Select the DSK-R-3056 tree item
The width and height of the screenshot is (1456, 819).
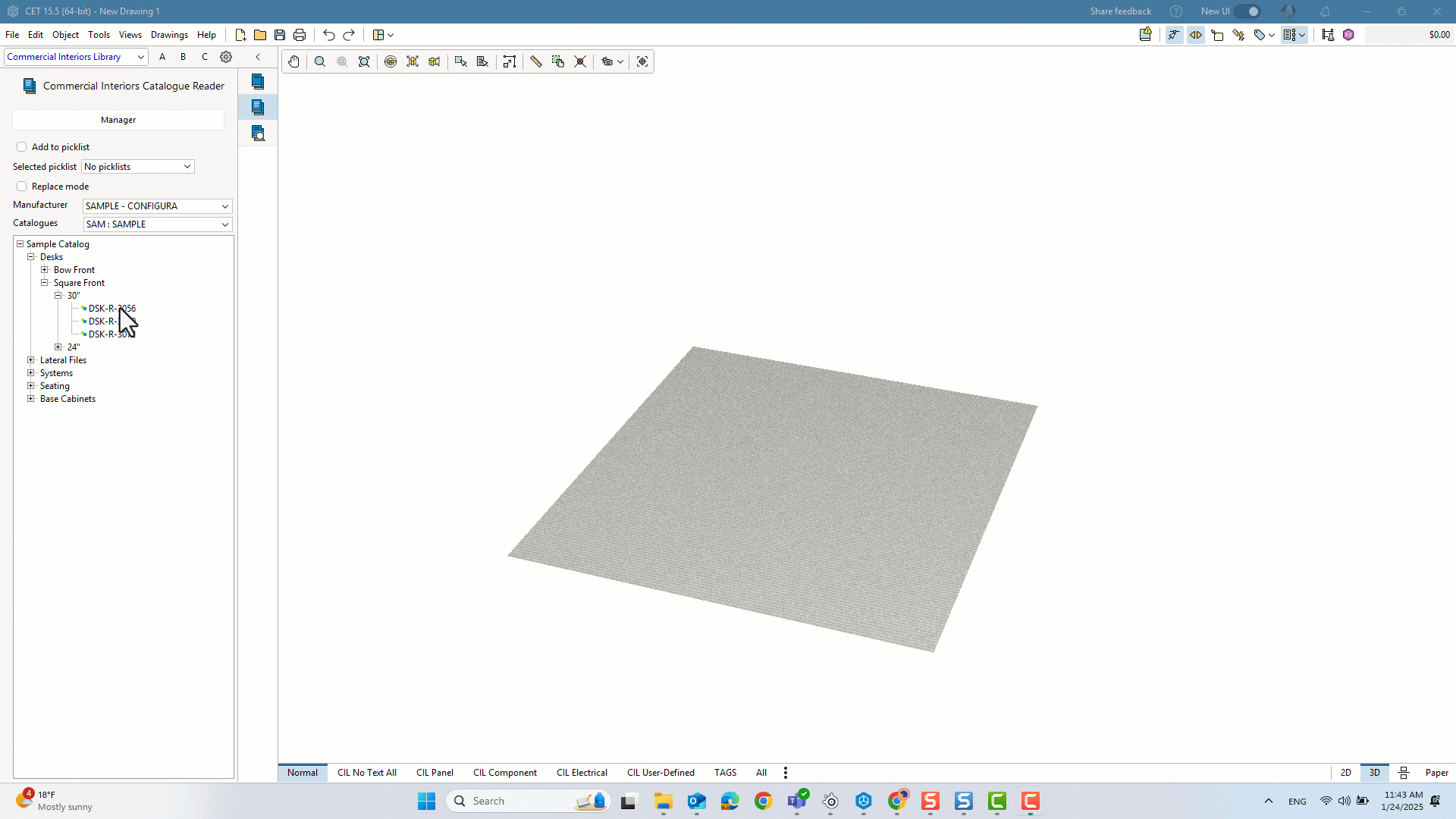pyautogui.click(x=112, y=309)
